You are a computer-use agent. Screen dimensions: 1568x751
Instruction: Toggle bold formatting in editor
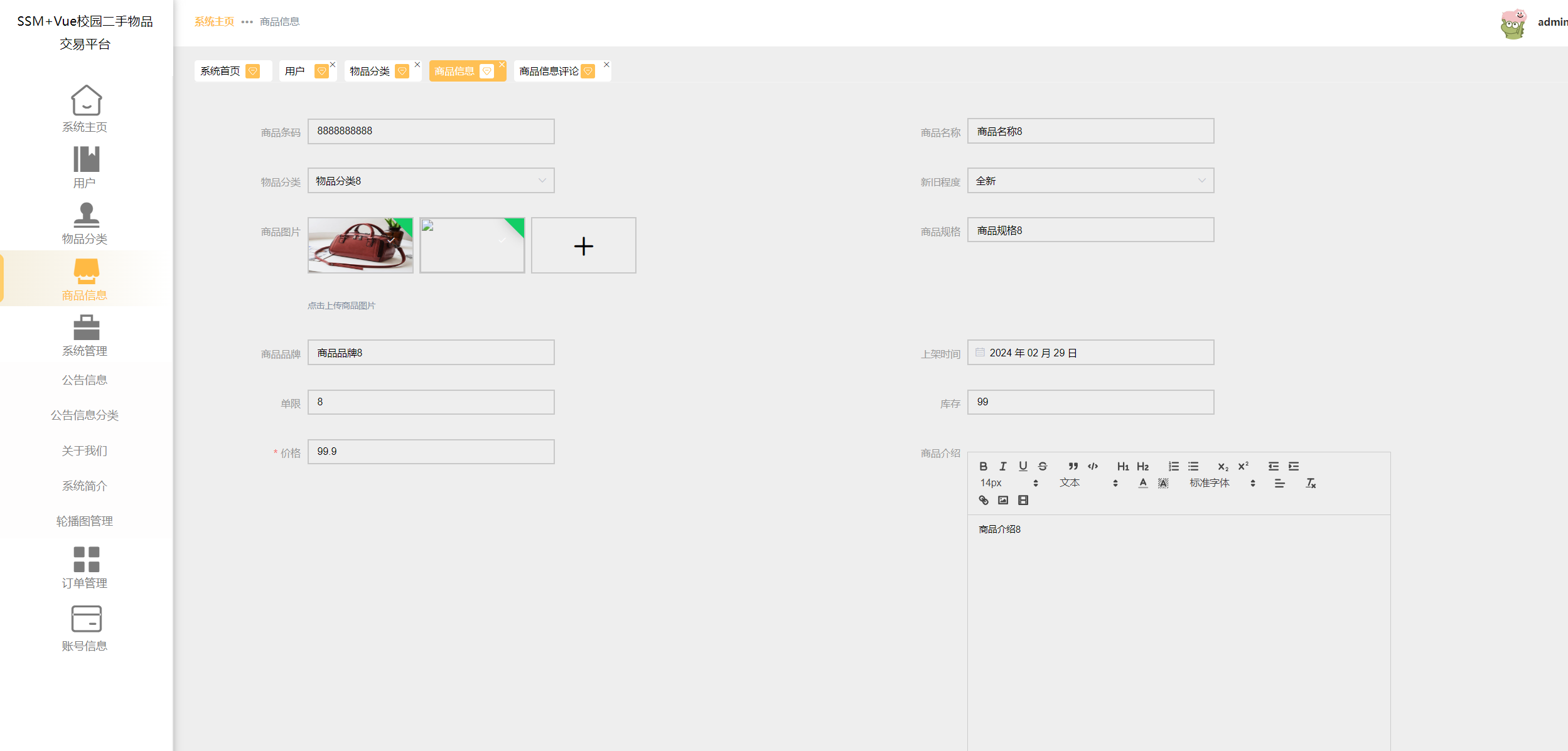[983, 466]
